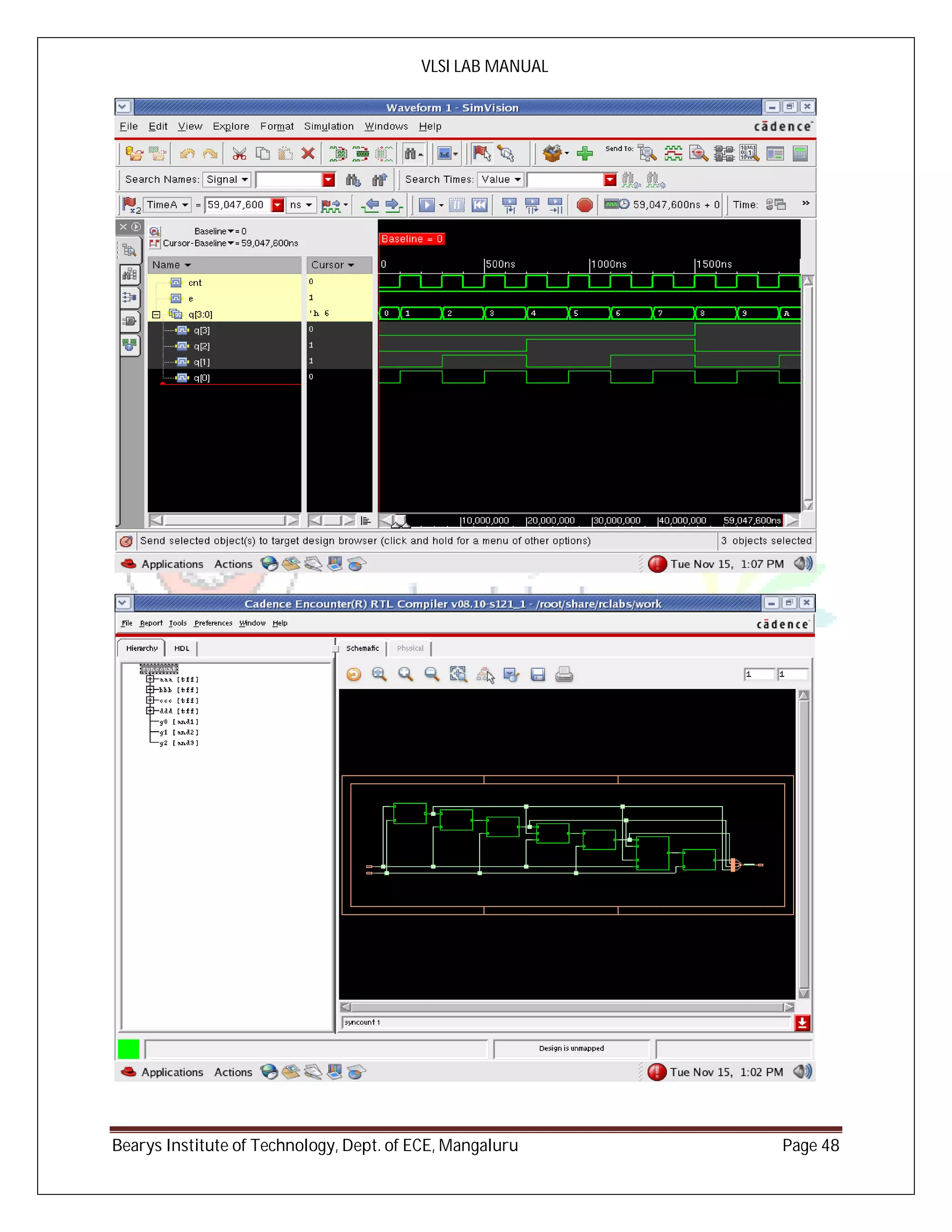Open the Simulation menu
952x1232 pixels.
coord(328,126)
